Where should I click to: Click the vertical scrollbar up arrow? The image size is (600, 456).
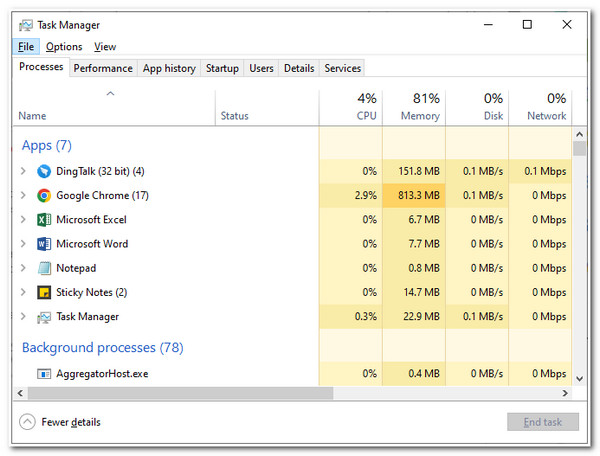click(x=579, y=134)
